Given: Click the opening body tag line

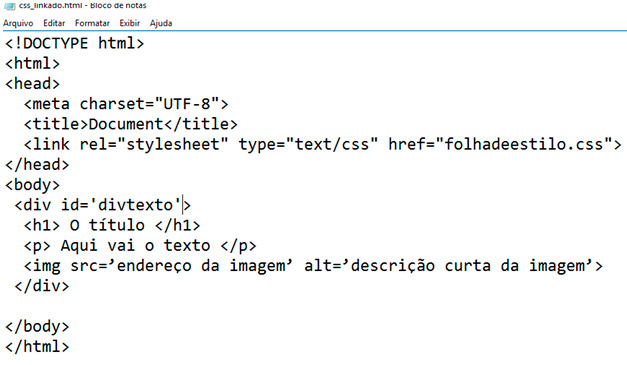Looking at the screenshot, I should click(x=32, y=185).
